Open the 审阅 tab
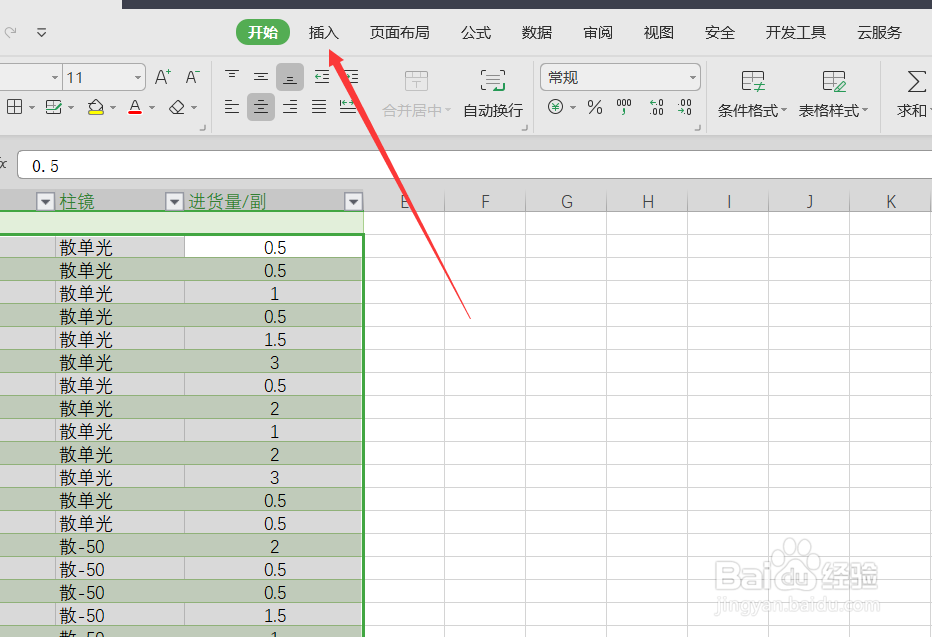The image size is (932, 637). [597, 33]
